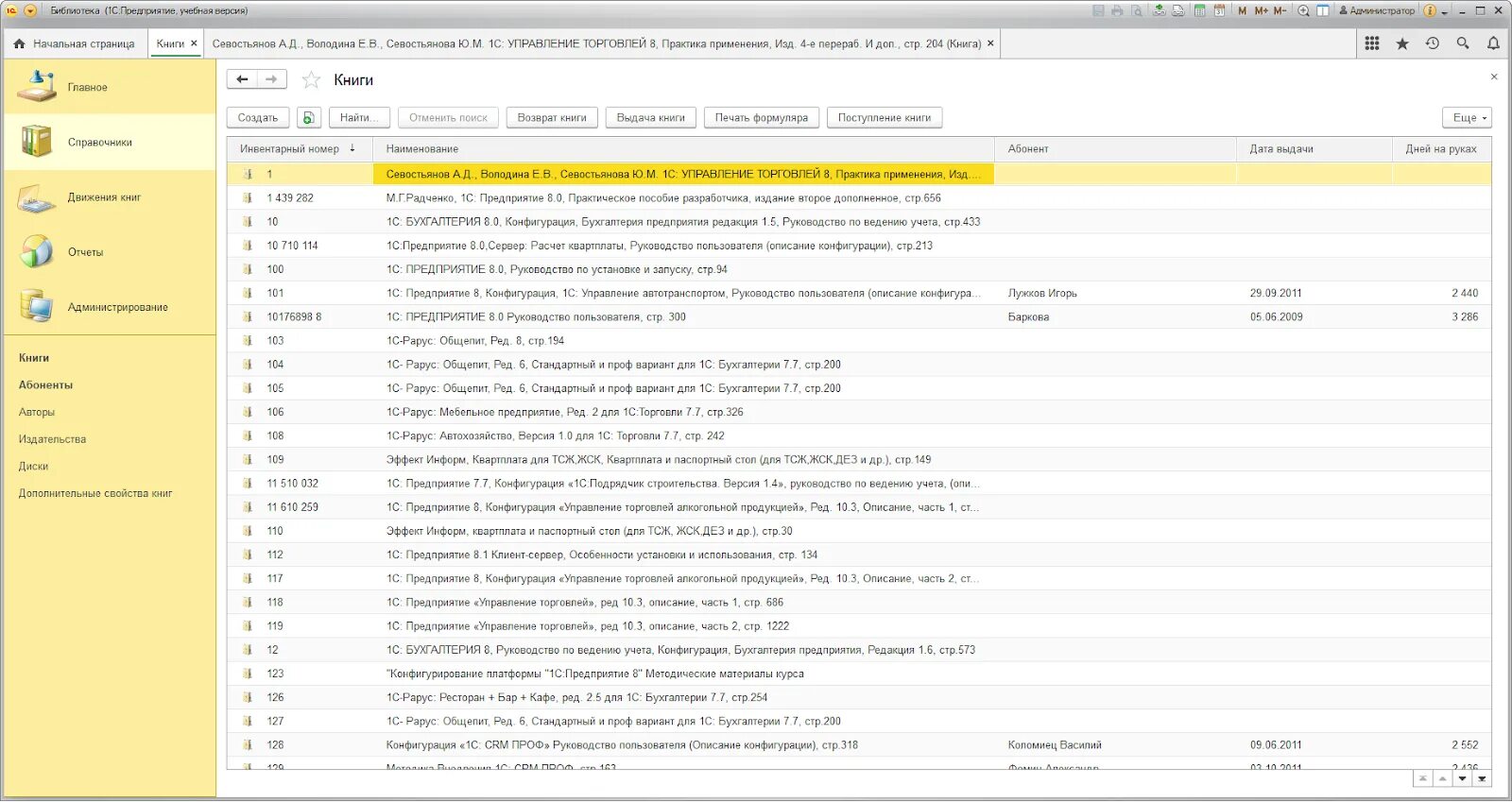
Task: Click the panel layout icon in the title bar
Action: pyautogui.click(x=1323, y=10)
